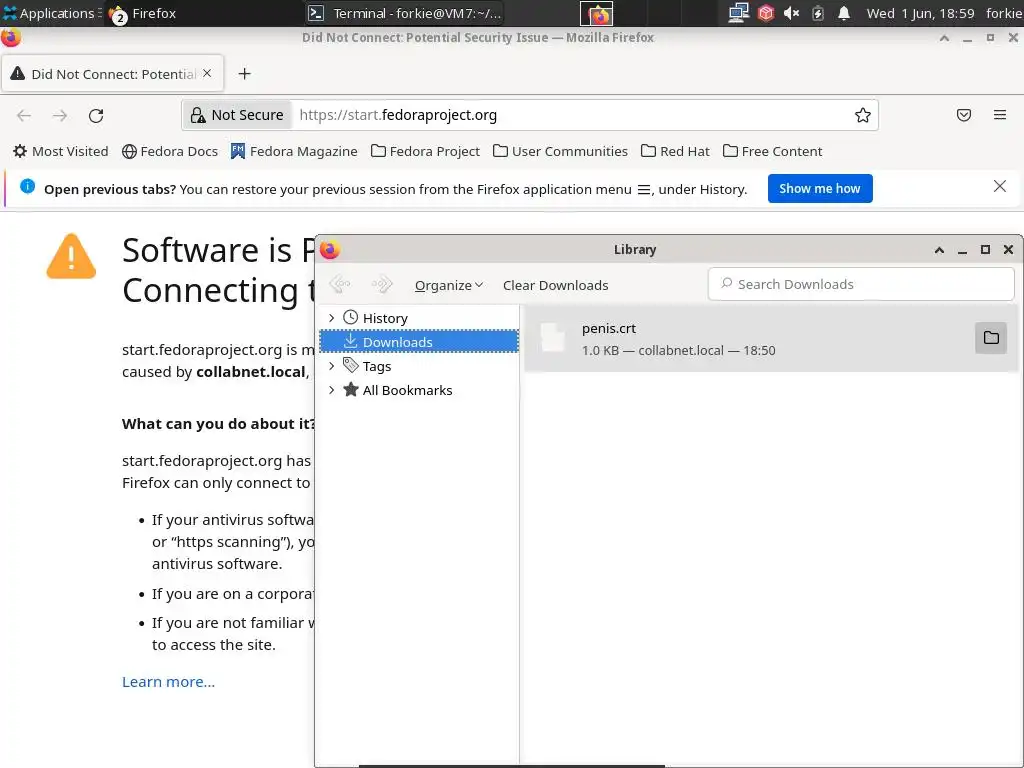
Task: Reload the page in Firefox
Action: [96, 116]
